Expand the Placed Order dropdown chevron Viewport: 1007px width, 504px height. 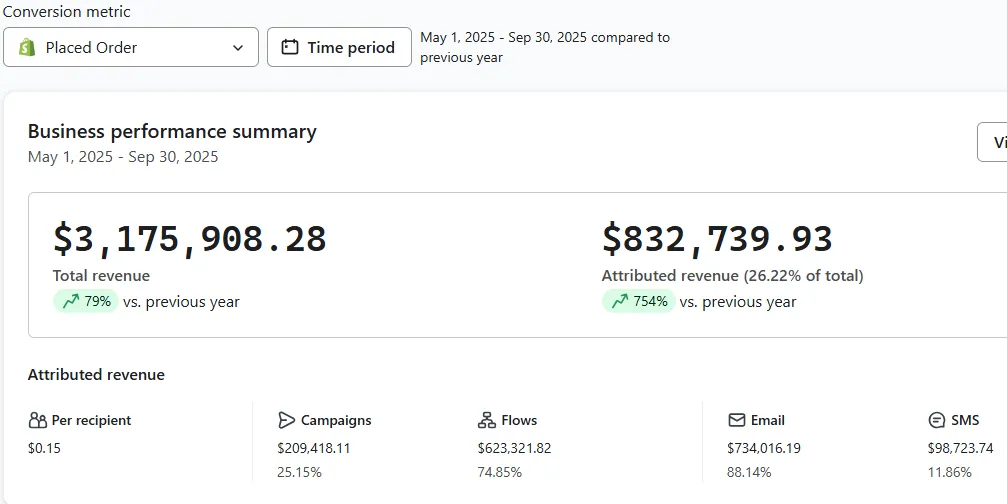coord(238,47)
